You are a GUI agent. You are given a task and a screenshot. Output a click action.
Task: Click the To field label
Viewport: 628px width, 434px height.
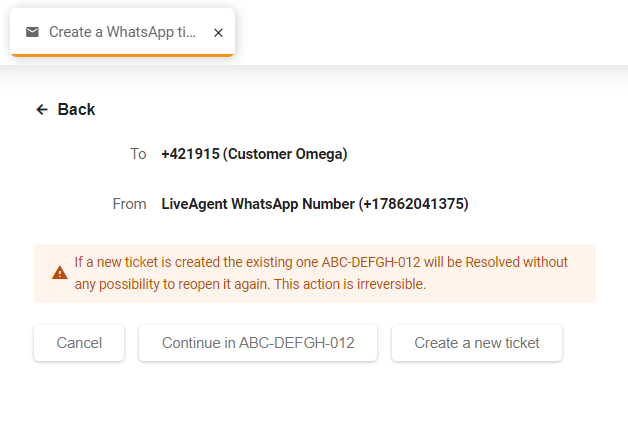point(138,154)
